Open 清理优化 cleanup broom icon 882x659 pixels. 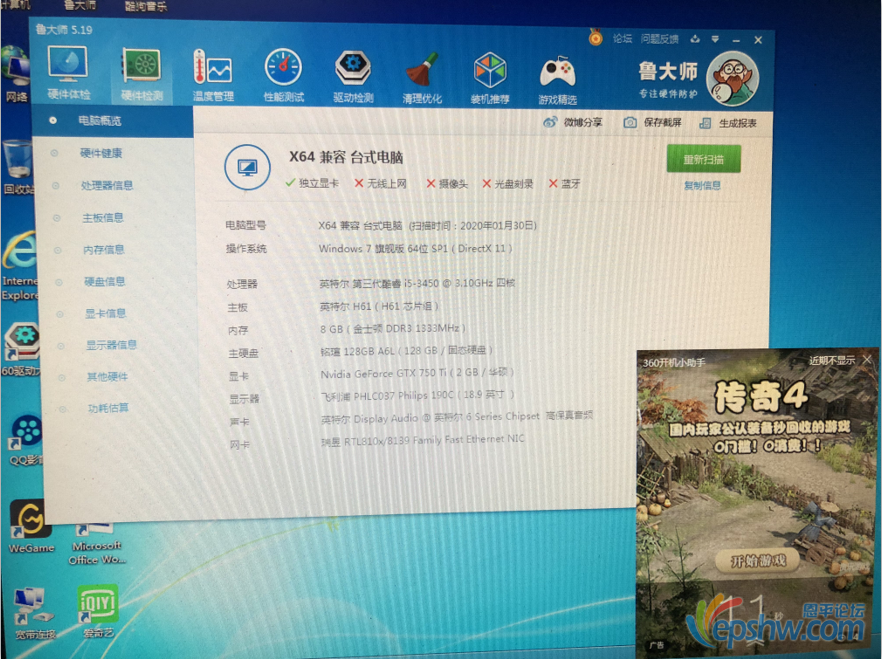[422, 78]
